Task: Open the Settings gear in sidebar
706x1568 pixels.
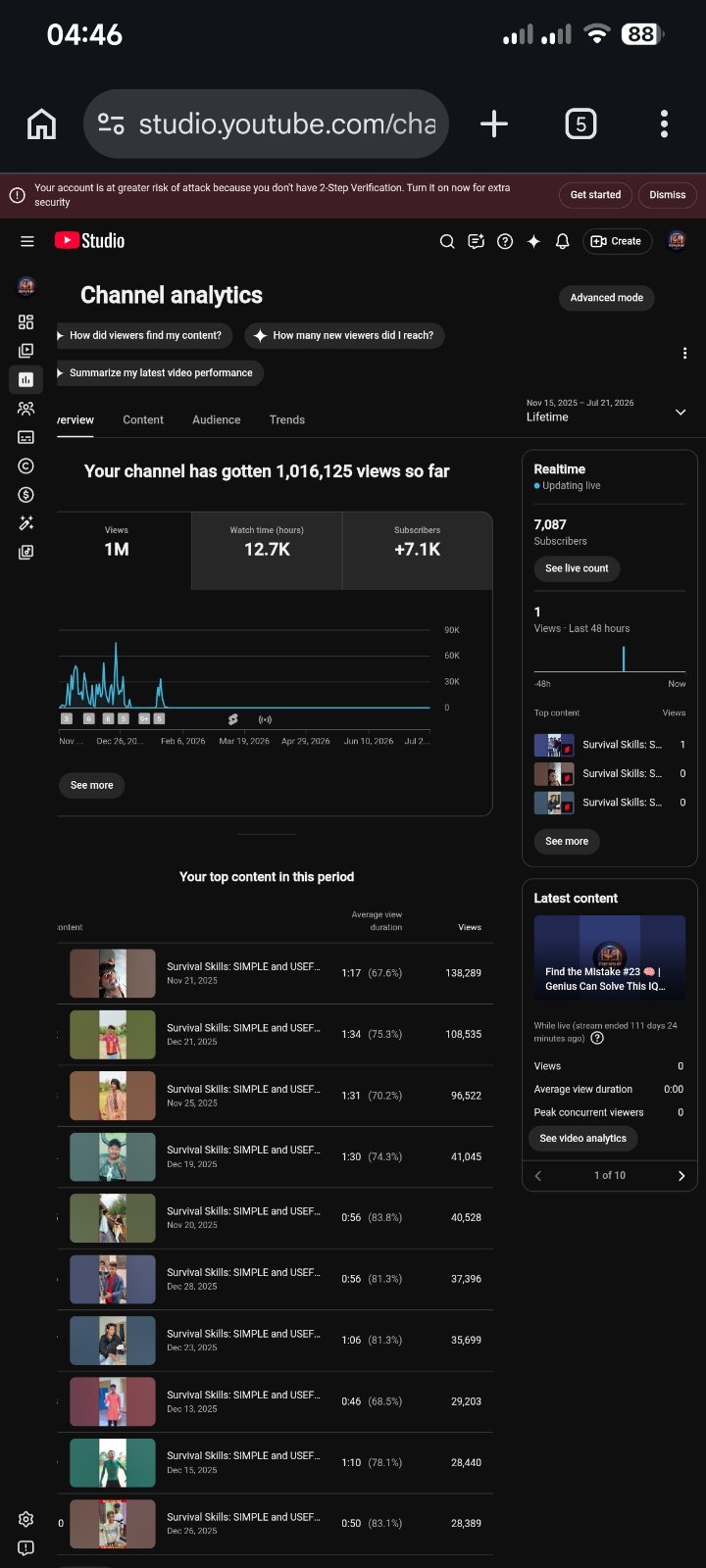Action: tap(26, 1519)
